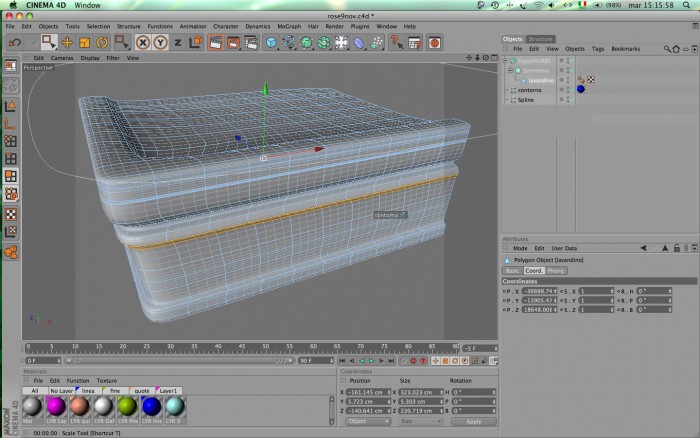Viewport: 700px width, 438px height.
Task: Open the Functions menu
Action: 160,26
